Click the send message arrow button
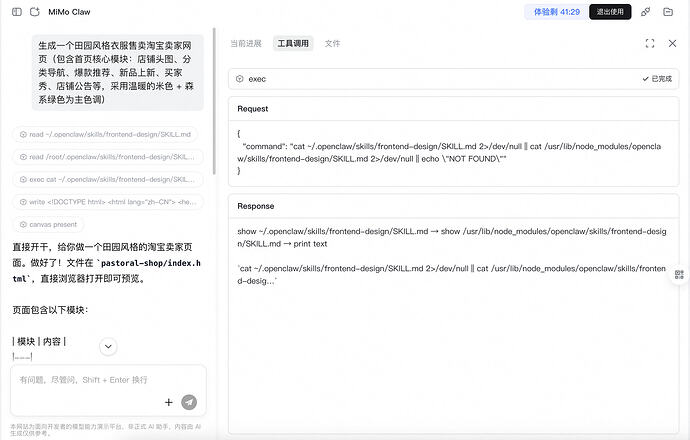The image size is (690, 440). (x=189, y=402)
